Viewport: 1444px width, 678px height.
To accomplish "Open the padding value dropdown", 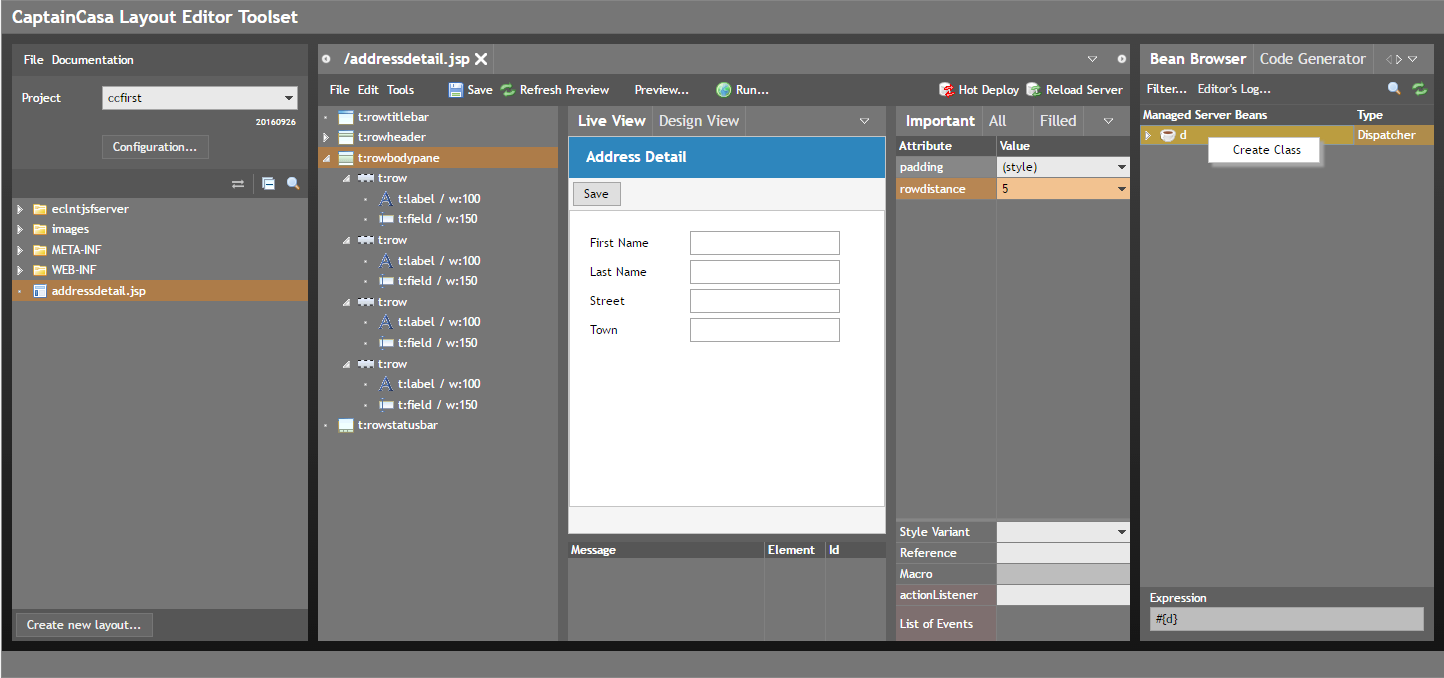I will pyautogui.click(x=1121, y=167).
